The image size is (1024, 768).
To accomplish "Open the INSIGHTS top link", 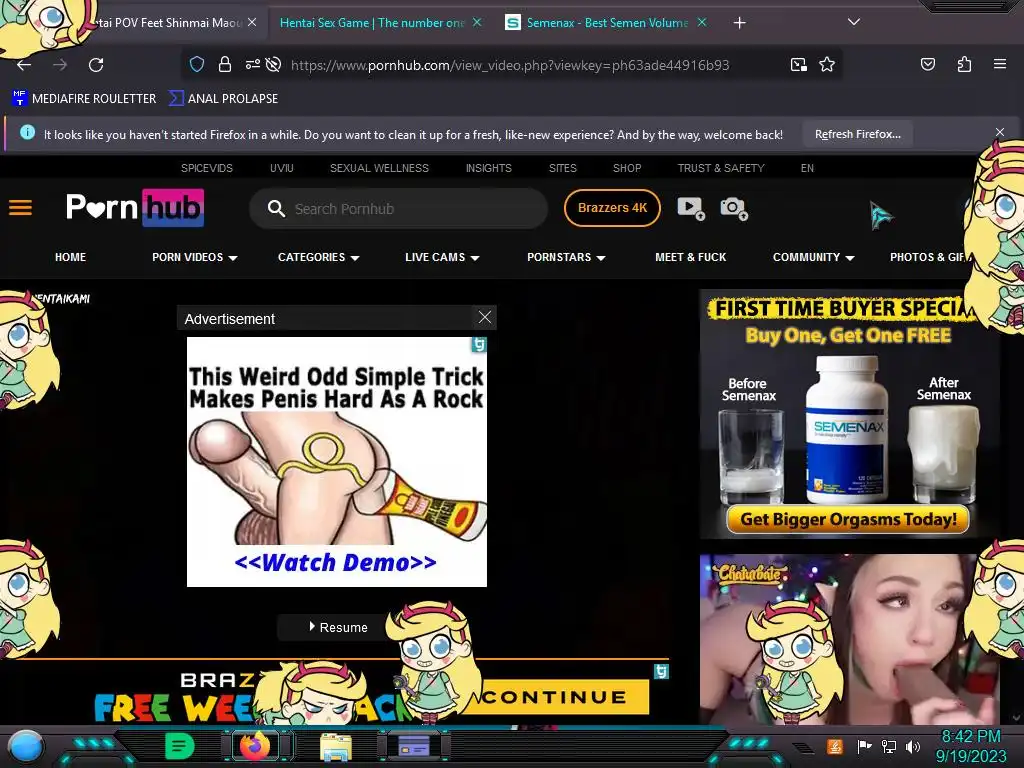I will (488, 168).
